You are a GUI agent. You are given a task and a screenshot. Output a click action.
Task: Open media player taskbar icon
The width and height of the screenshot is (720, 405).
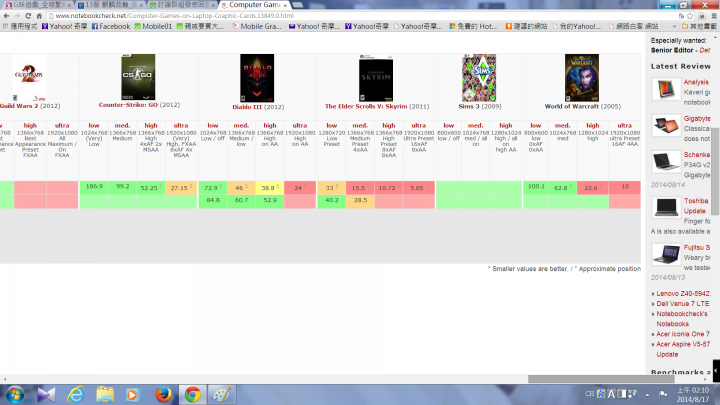[x=133, y=395]
